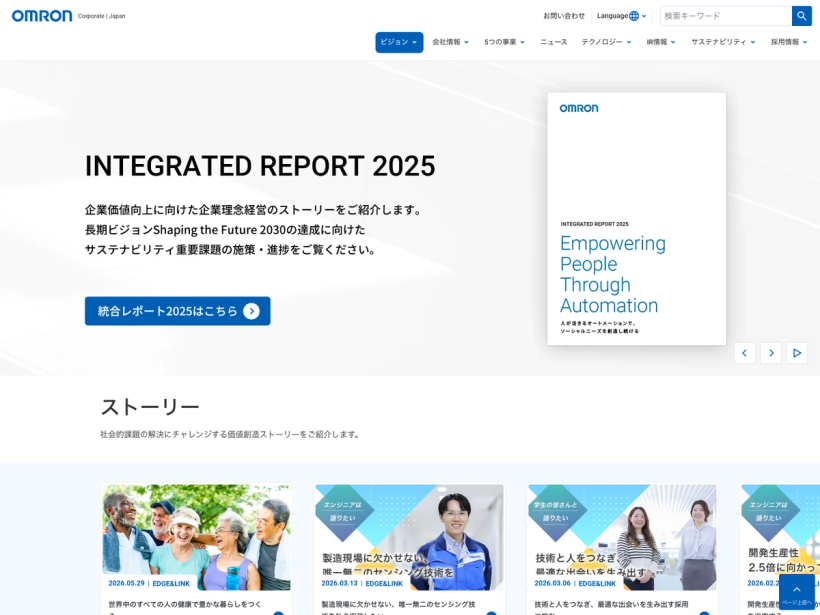This screenshot has width=820, height=615.
Task: Click the INTEGRATED REPORT 2025 heading
Action: [260, 166]
